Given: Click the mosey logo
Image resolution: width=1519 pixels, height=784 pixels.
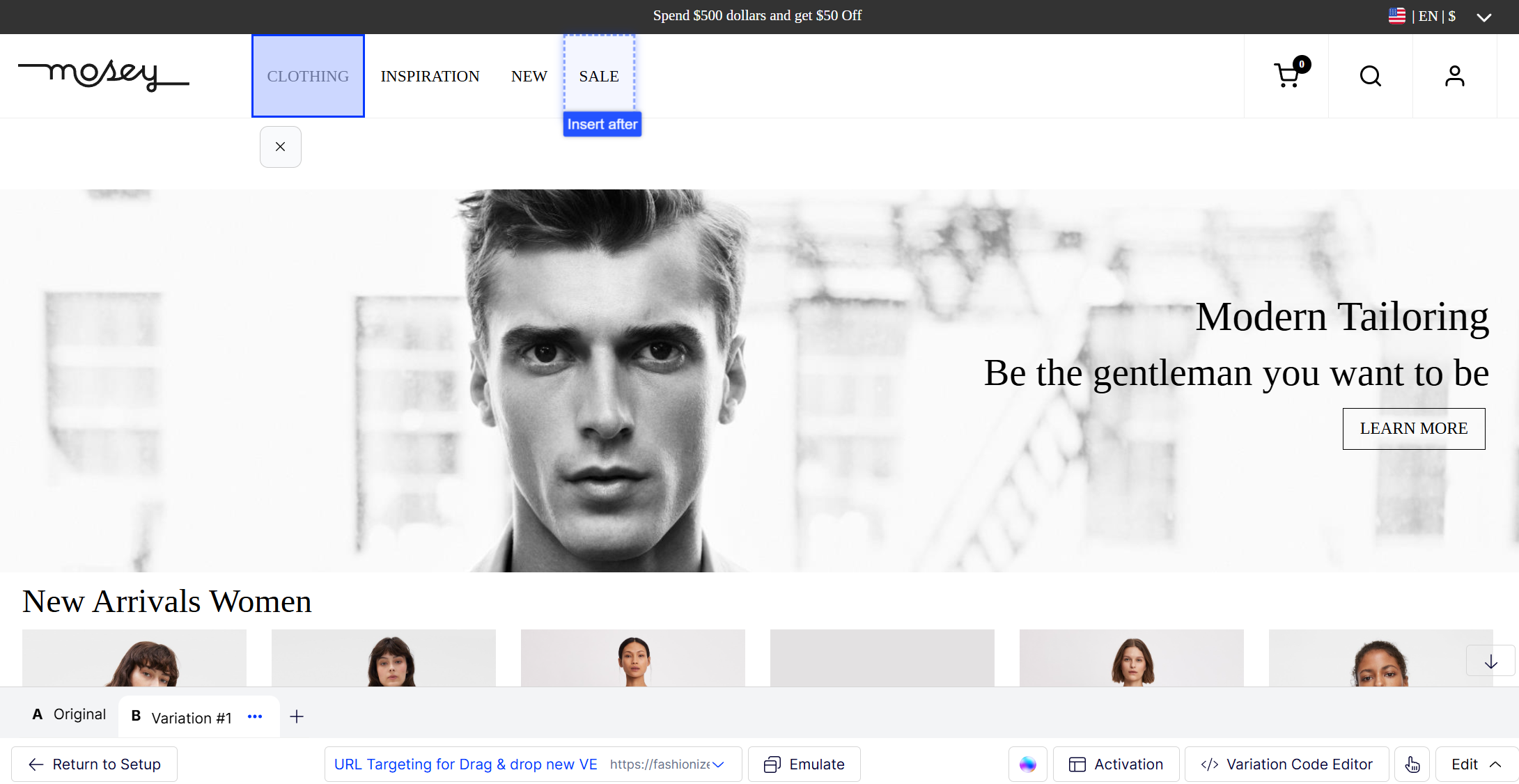Looking at the screenshot, I should point(103,75).
